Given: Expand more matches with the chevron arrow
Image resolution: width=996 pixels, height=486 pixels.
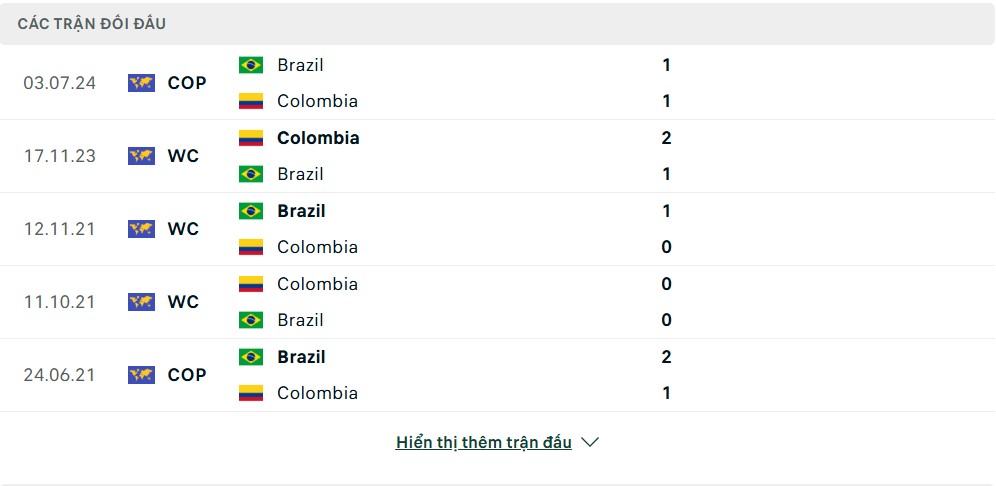Looking at the screenshot, I should point(590,442).
